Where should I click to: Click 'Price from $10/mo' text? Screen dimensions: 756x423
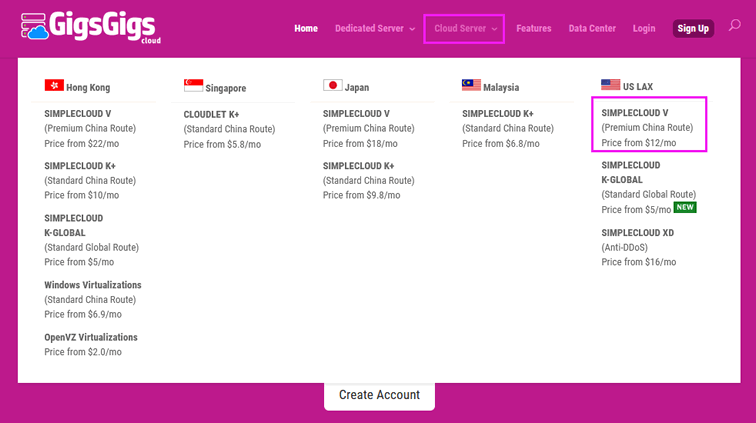coord(81,195)
